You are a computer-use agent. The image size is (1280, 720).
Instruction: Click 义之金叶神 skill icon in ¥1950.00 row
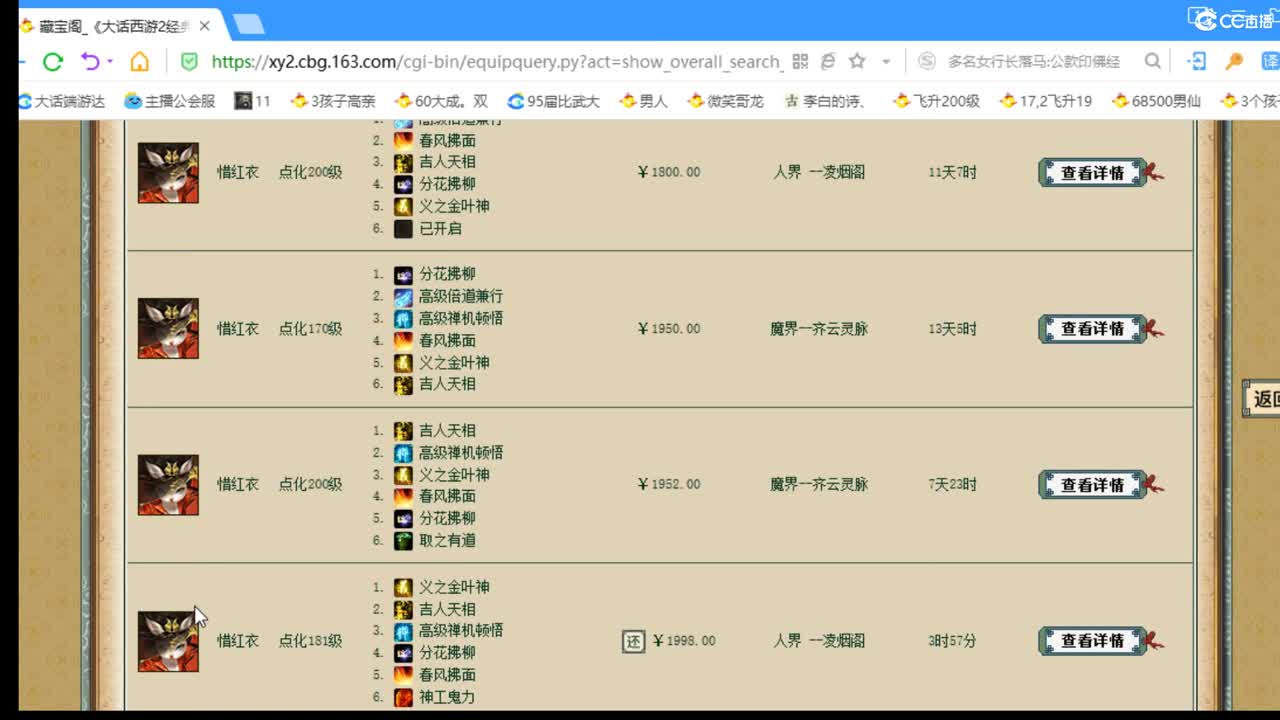coord(403,362)
